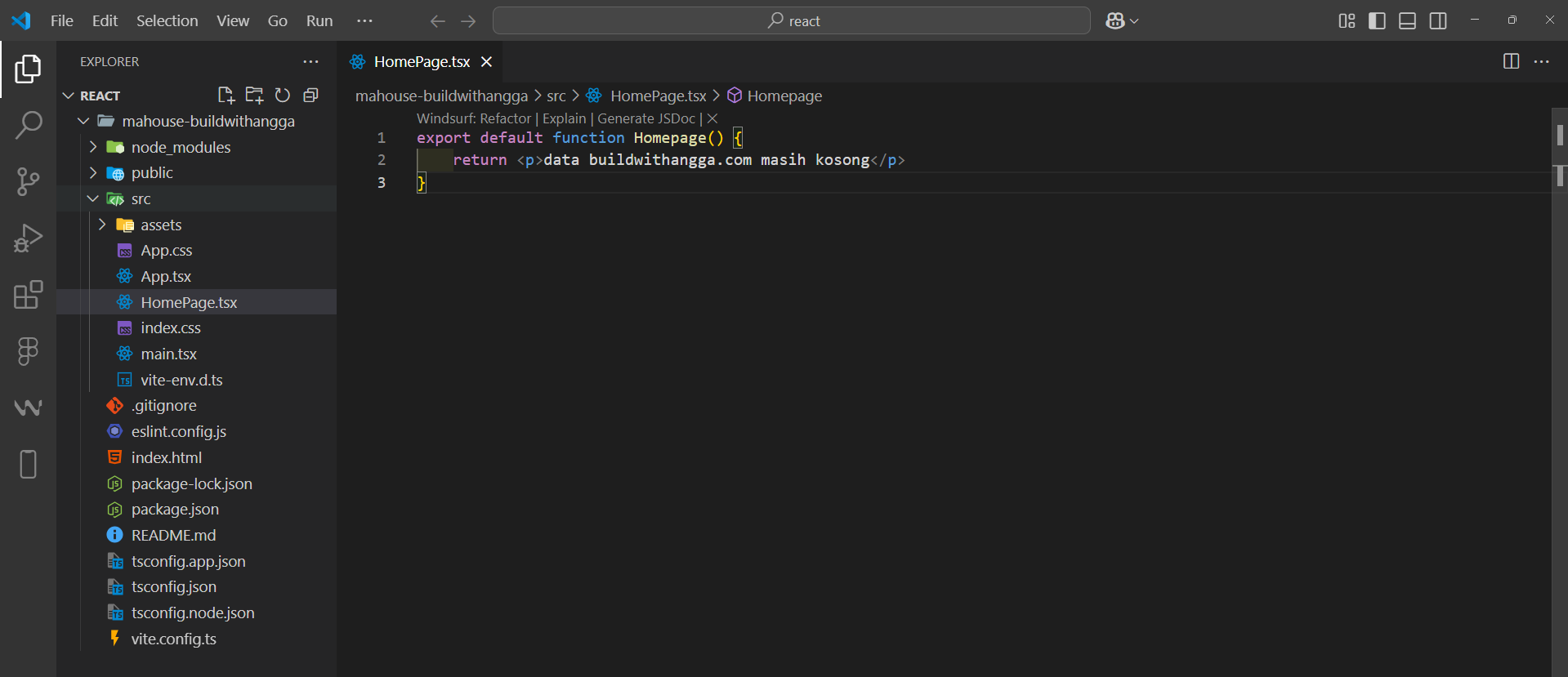Open the View menu
The height and width of the screenshot is (677, 1568).
[x=233, y=21]
